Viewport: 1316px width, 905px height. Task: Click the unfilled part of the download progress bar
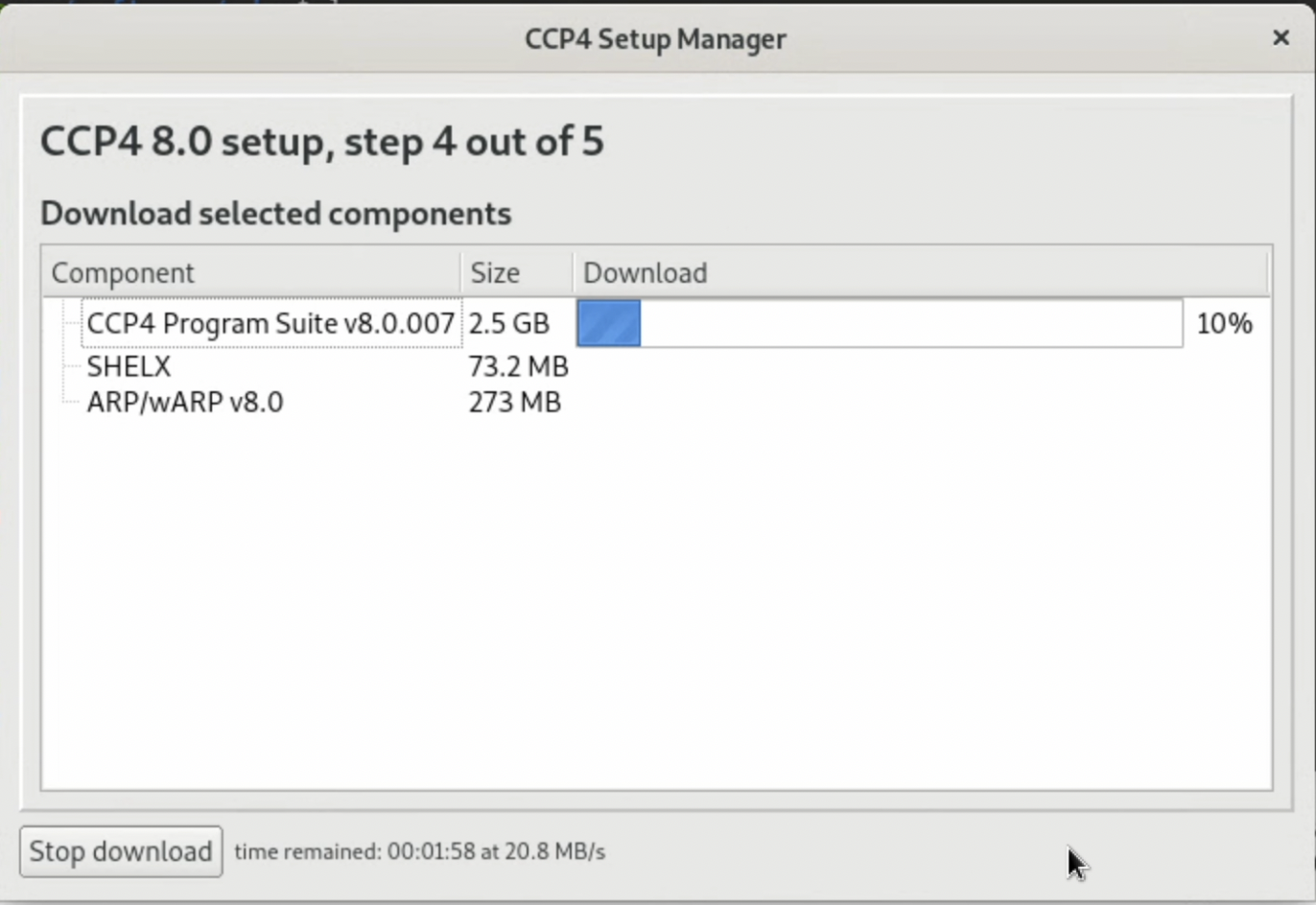pyautogui.click(x=911, y=323)
